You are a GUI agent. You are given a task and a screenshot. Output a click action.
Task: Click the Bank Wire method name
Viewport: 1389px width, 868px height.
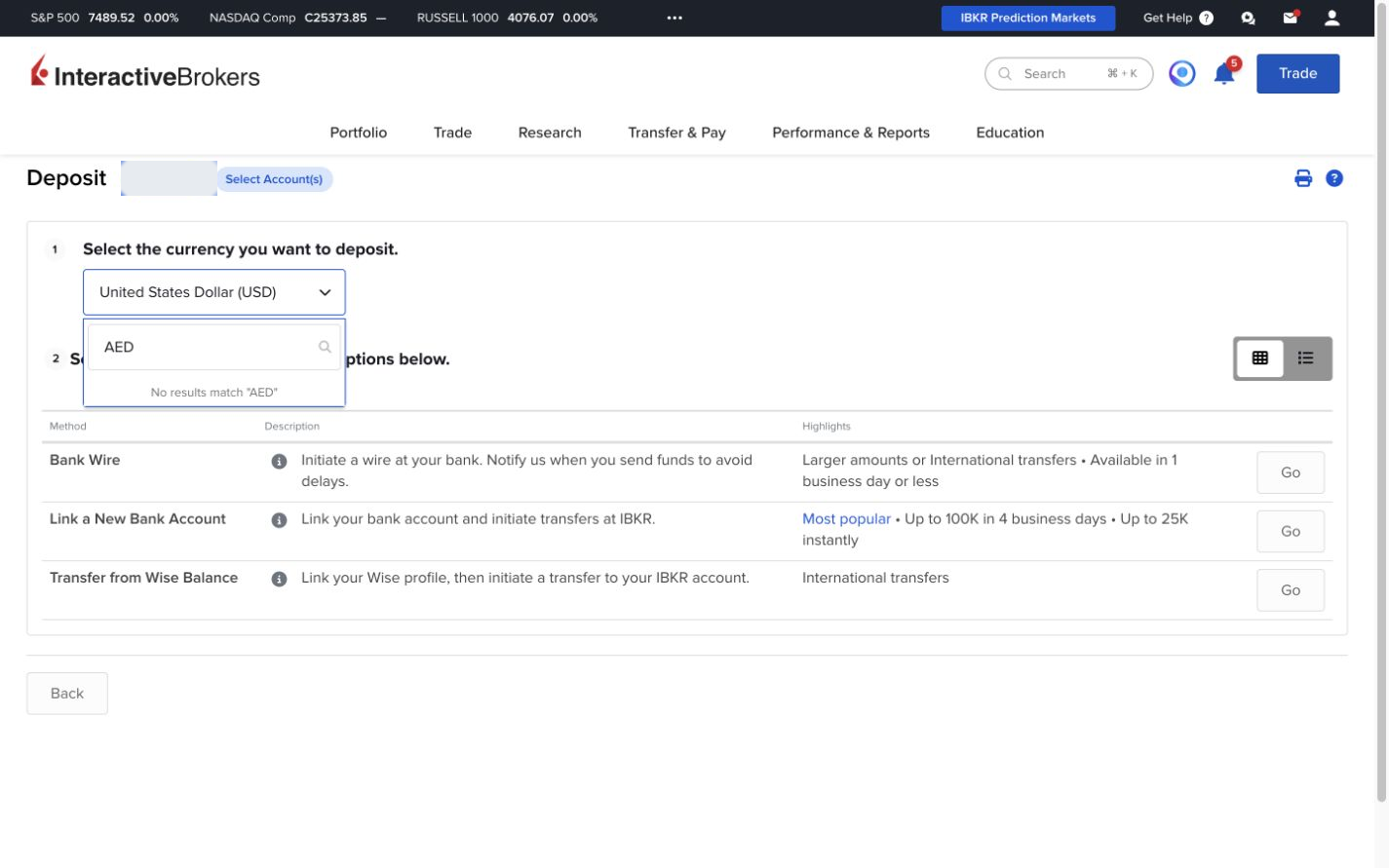pos(85,460)
